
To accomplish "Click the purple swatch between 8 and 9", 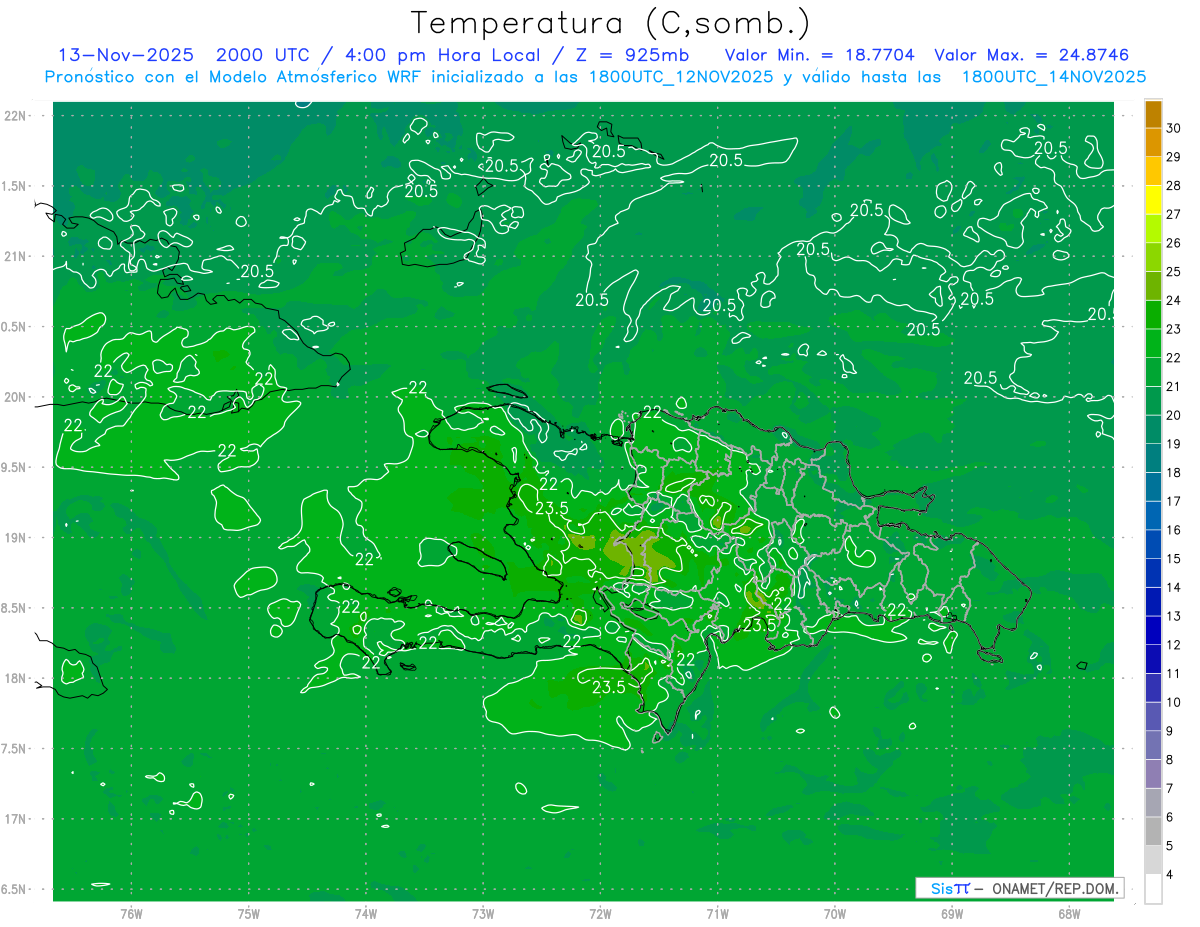I will [x=1153, y=745].
